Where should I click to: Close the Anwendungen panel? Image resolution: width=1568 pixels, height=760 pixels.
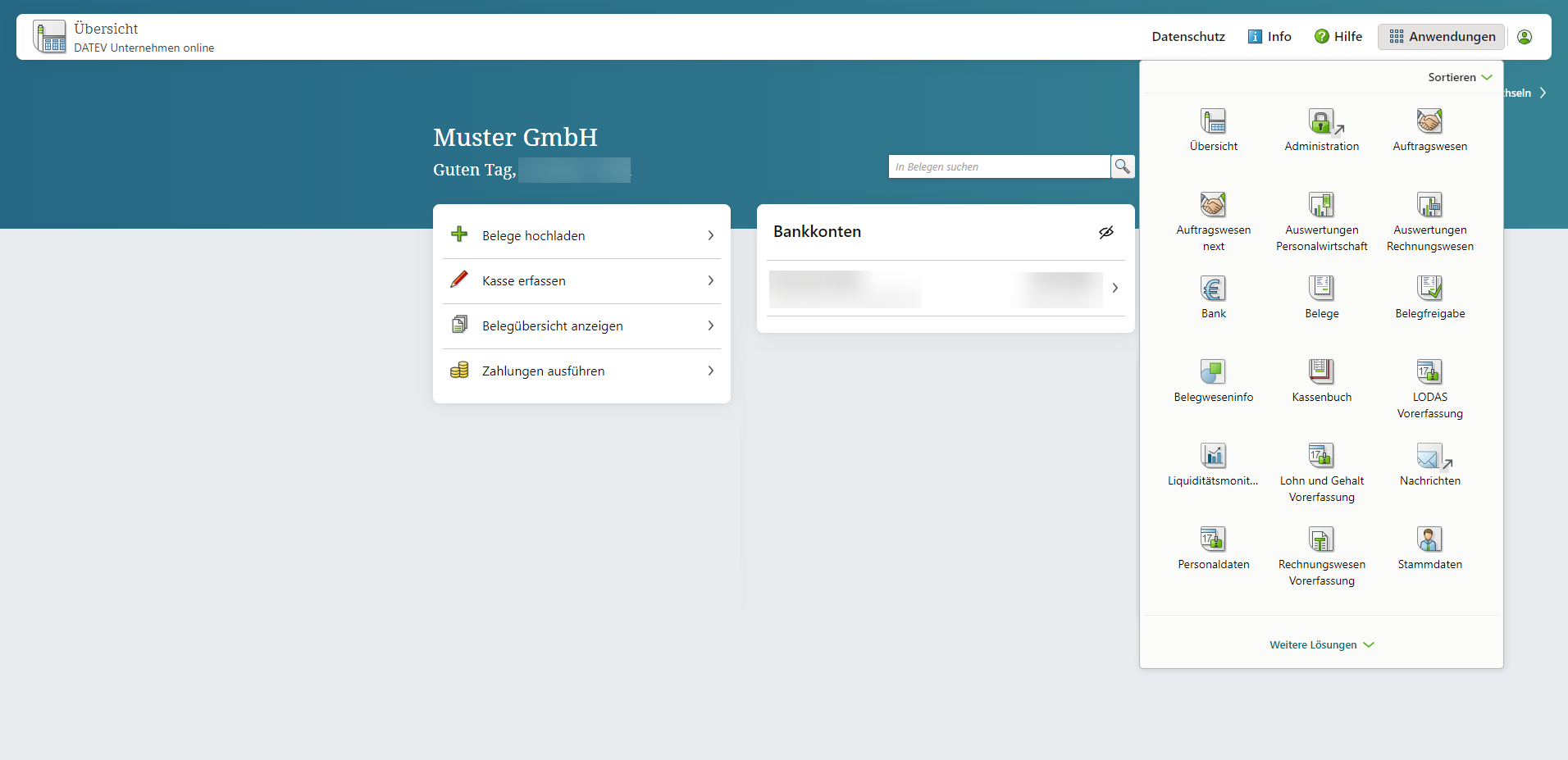[x=1440, y=36]
